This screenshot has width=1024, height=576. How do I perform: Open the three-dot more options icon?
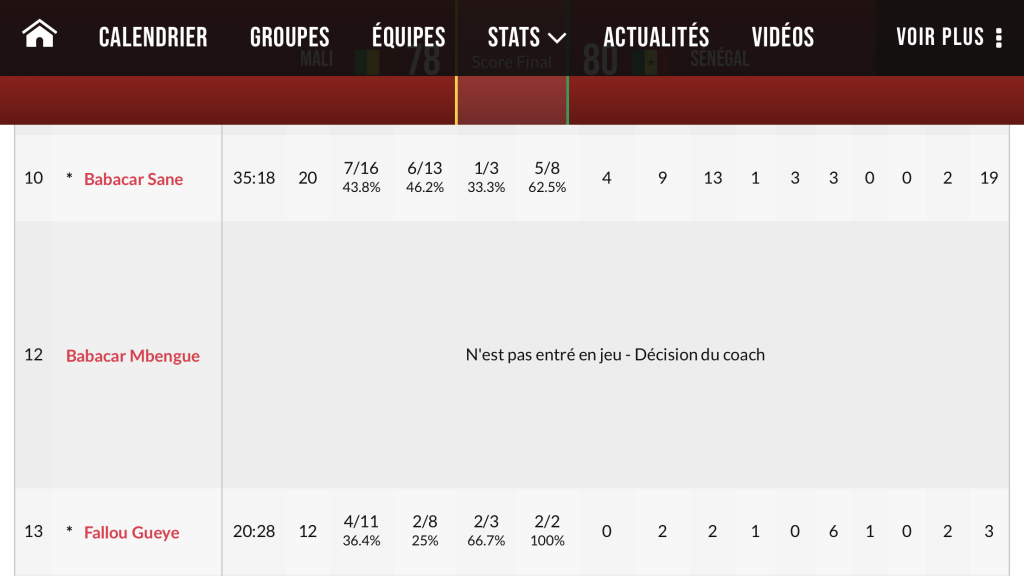999,38
